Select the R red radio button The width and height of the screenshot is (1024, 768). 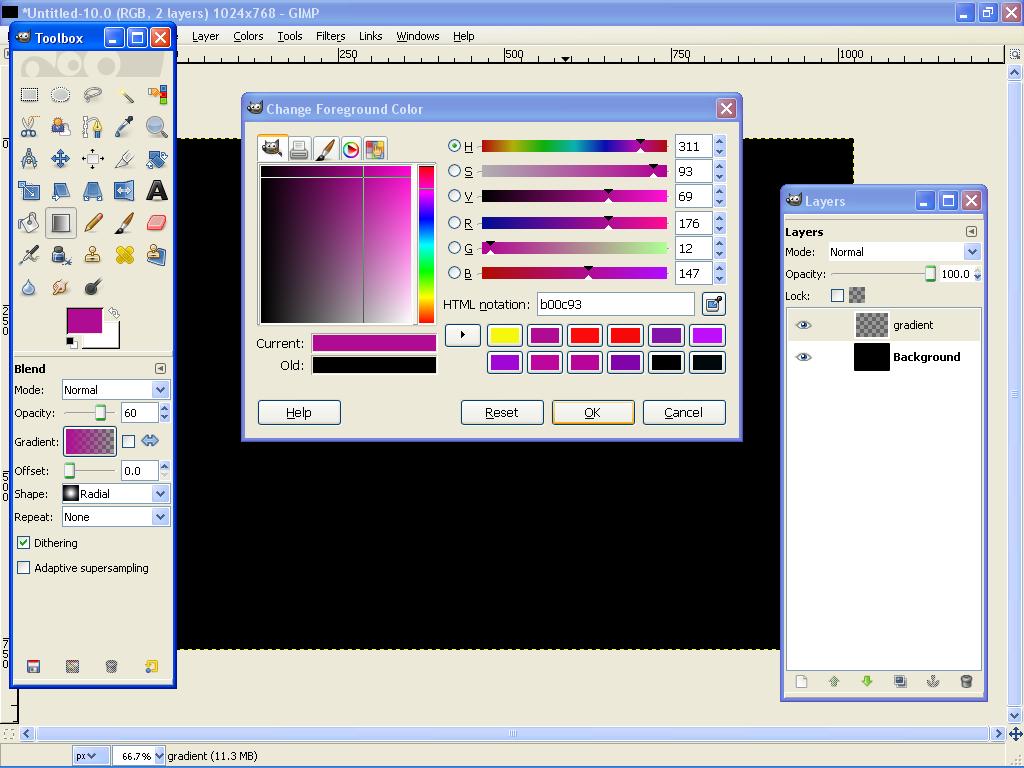(454, 223)
